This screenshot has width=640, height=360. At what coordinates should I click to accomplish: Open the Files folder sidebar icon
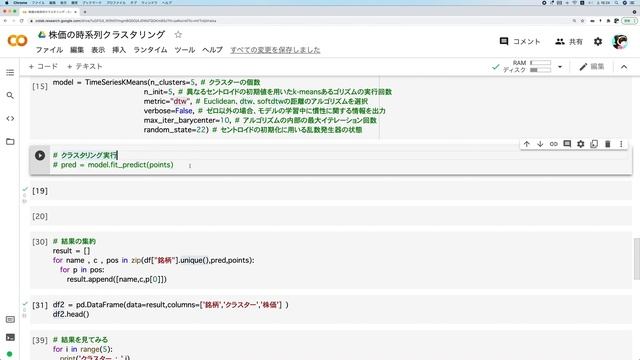pos(10,142)
